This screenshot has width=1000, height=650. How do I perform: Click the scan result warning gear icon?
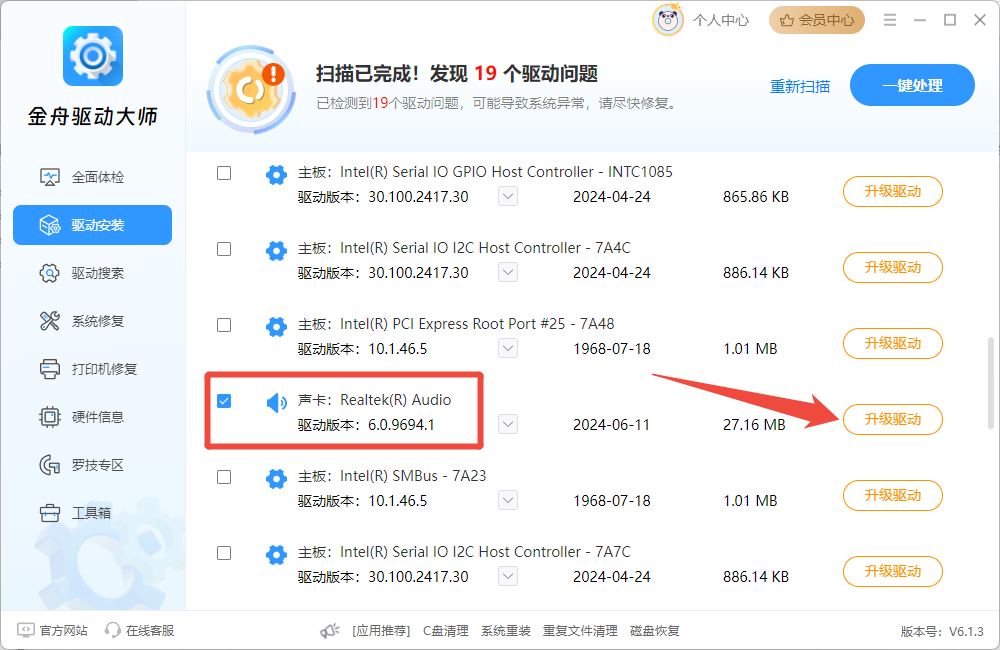click(251, 89)
